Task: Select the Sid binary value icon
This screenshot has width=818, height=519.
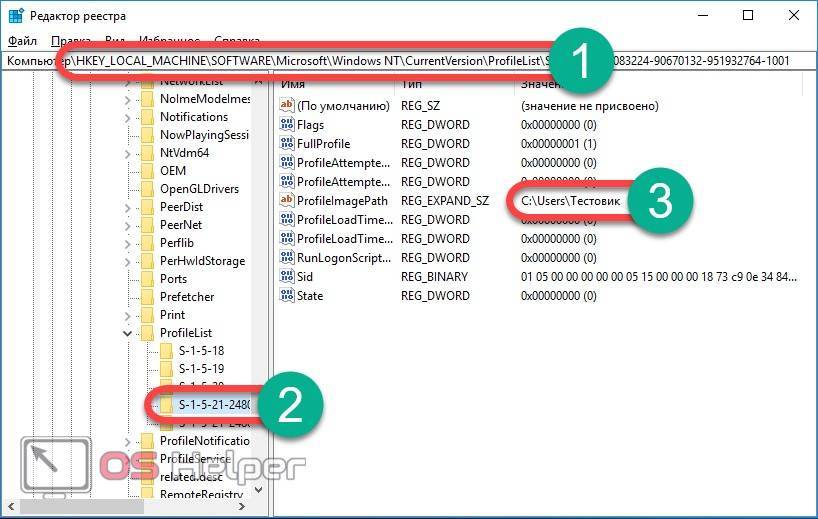Action: point(287,277)
